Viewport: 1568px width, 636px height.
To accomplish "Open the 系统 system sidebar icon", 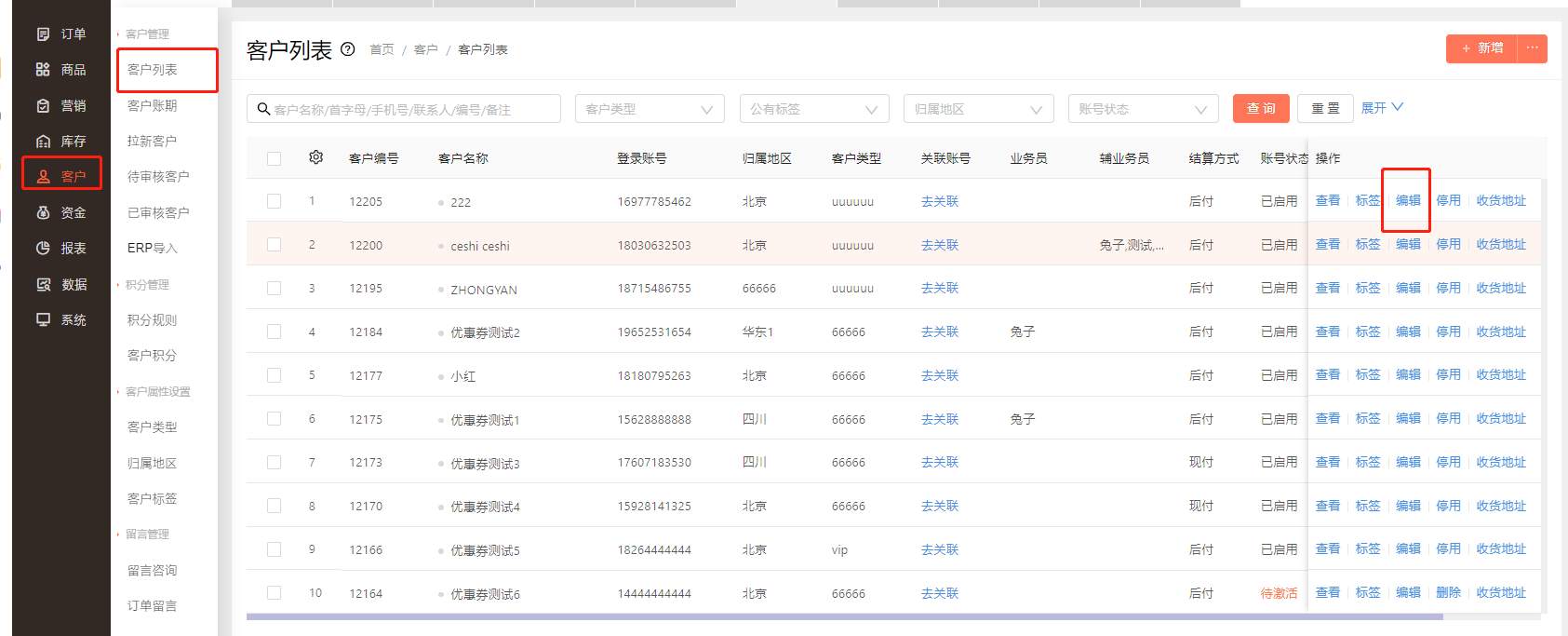I will [x=43, y=319].
